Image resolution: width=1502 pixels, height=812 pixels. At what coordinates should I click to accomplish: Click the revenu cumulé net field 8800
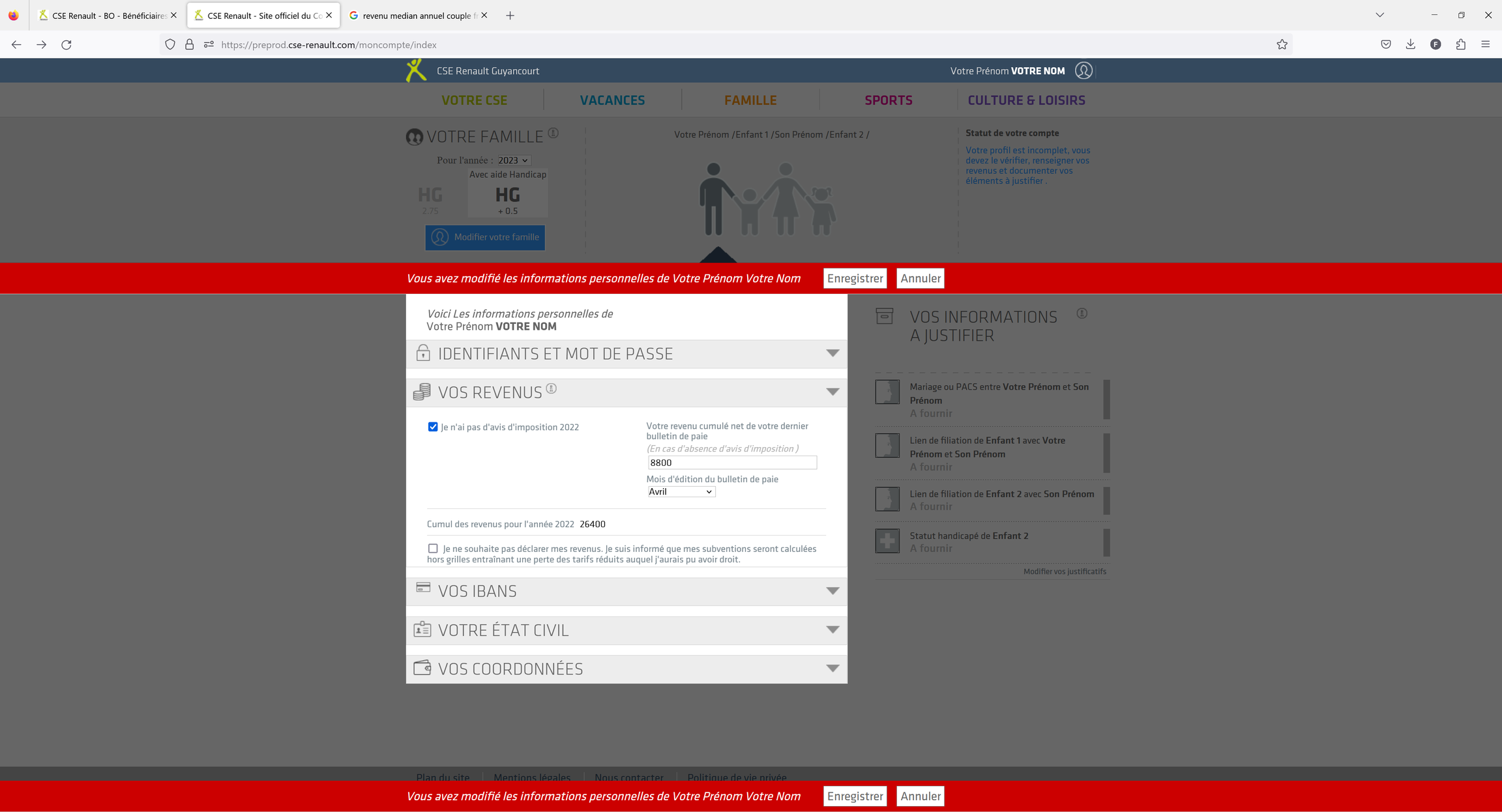(x=731, y=463)
